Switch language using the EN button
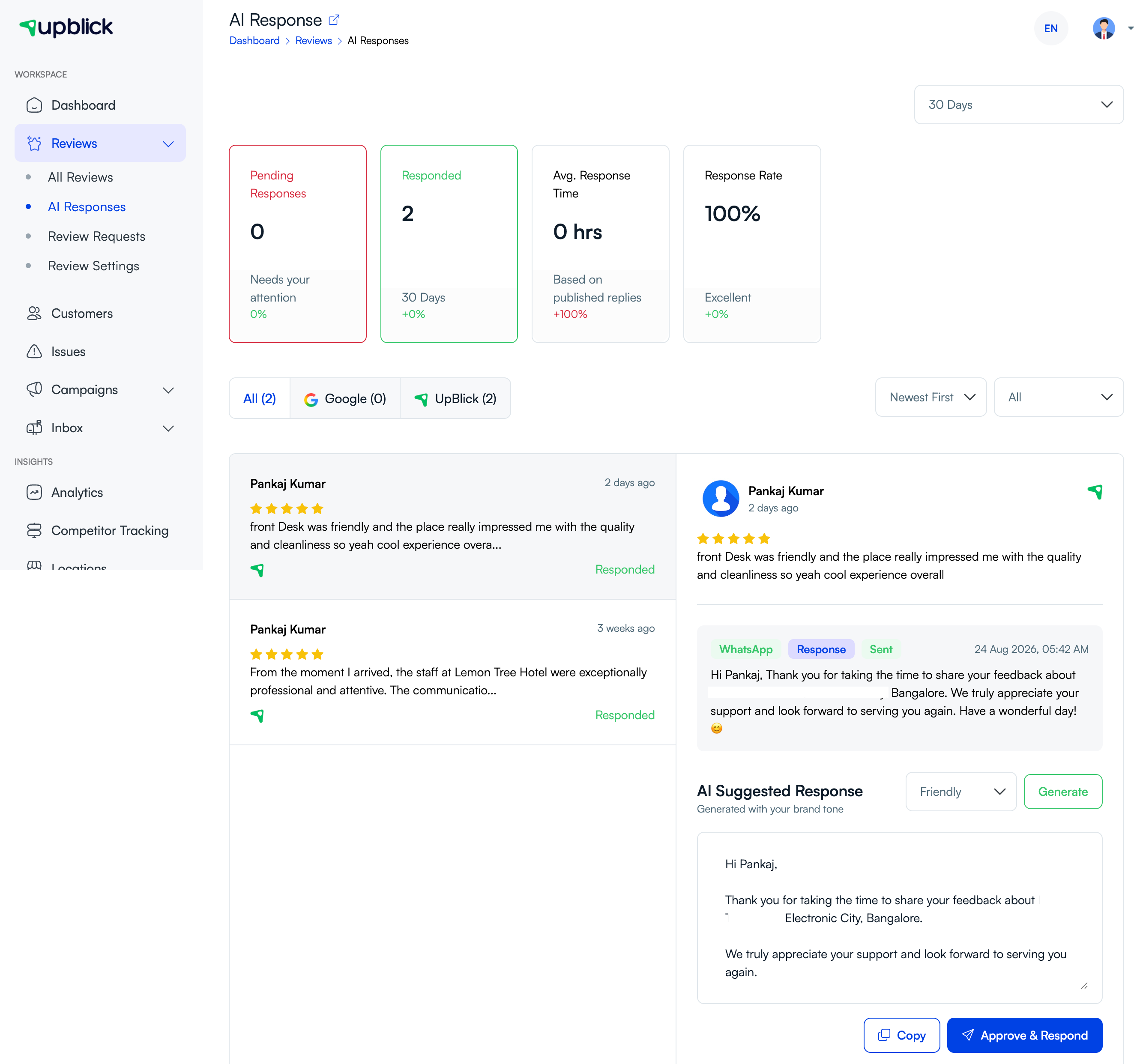This screenshot has width=1137, height=1064. click(x=1050, y=28)
